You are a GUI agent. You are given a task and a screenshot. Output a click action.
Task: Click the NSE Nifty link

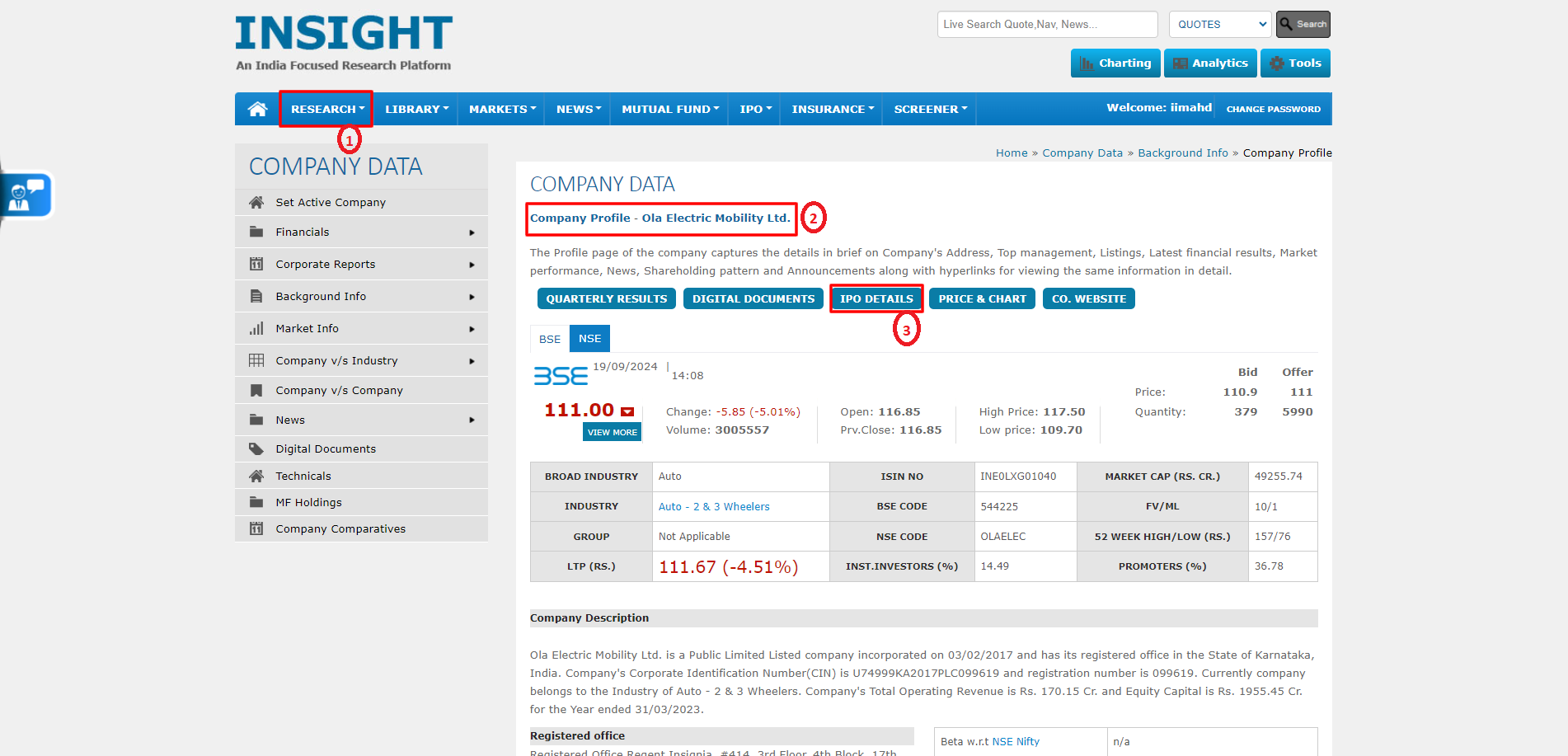(1016, 741)
